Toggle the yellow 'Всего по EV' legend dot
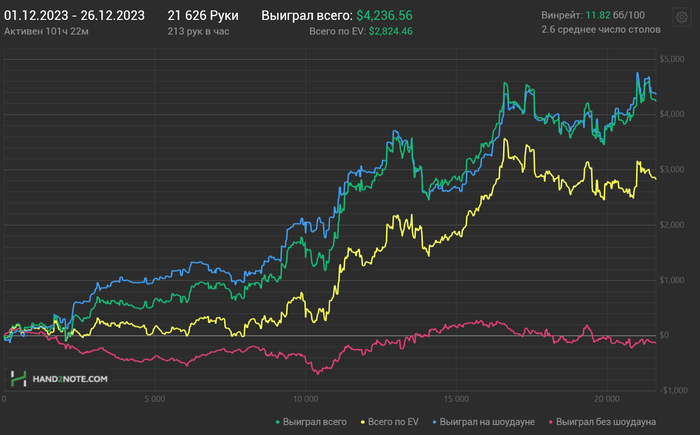 tap(363, 422)
